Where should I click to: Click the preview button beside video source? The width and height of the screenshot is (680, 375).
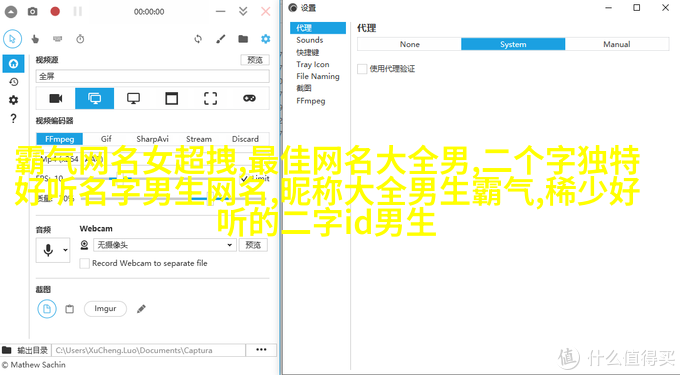tap(255, 60)
